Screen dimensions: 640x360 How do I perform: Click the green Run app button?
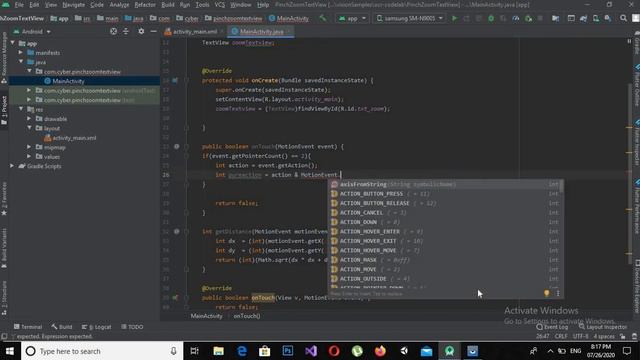(x=454, y=18)
